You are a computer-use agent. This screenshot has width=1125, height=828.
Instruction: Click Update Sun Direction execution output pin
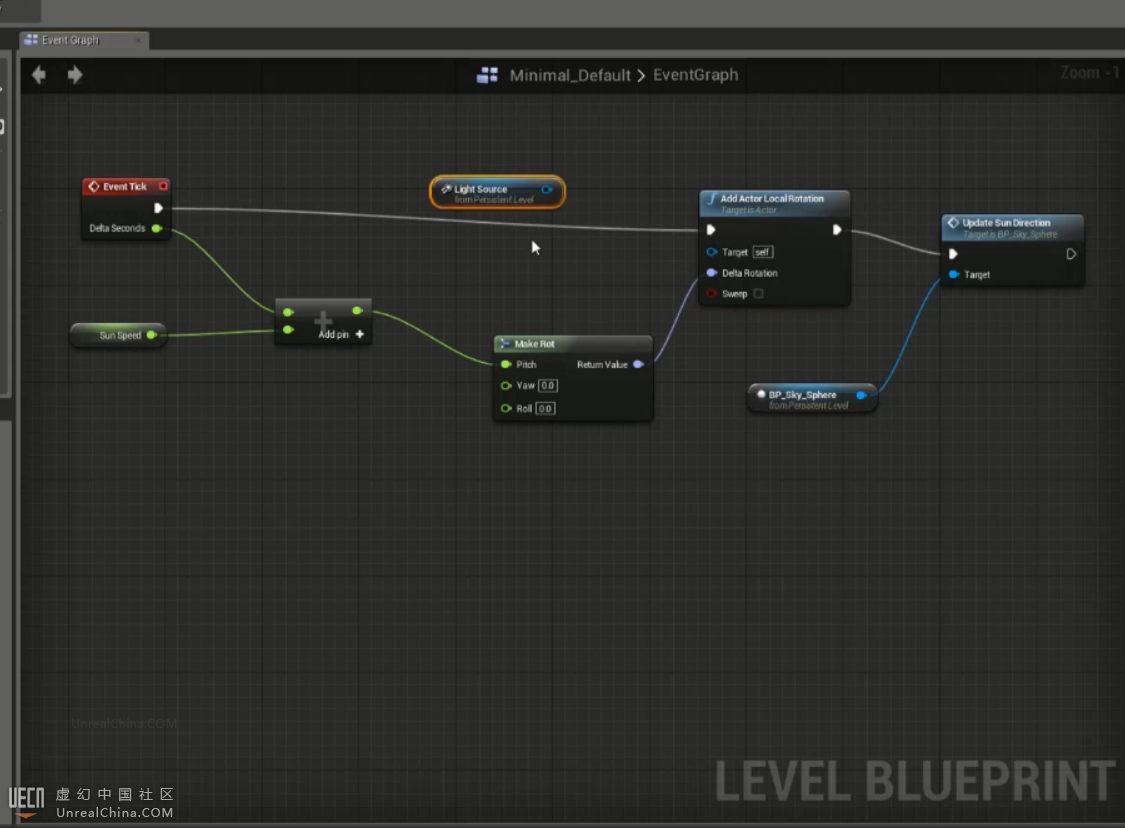1070,254
